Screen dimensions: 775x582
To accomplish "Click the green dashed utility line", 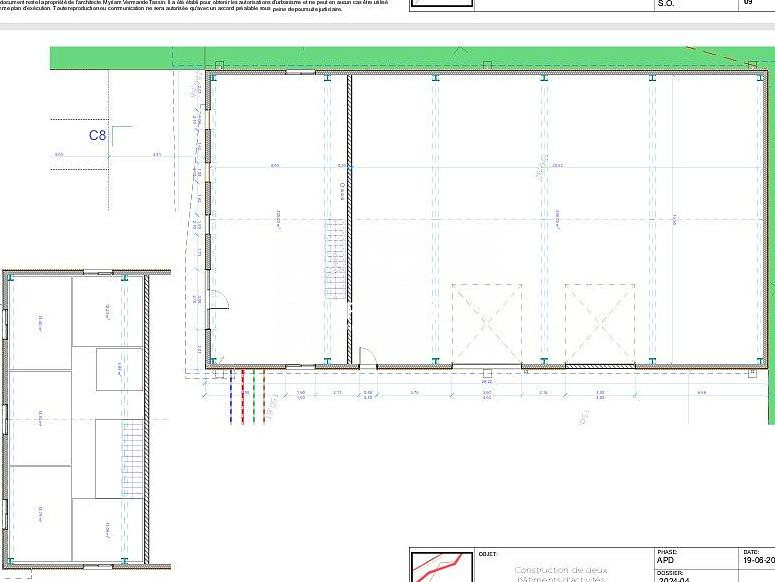I will [x=253, y=396].
